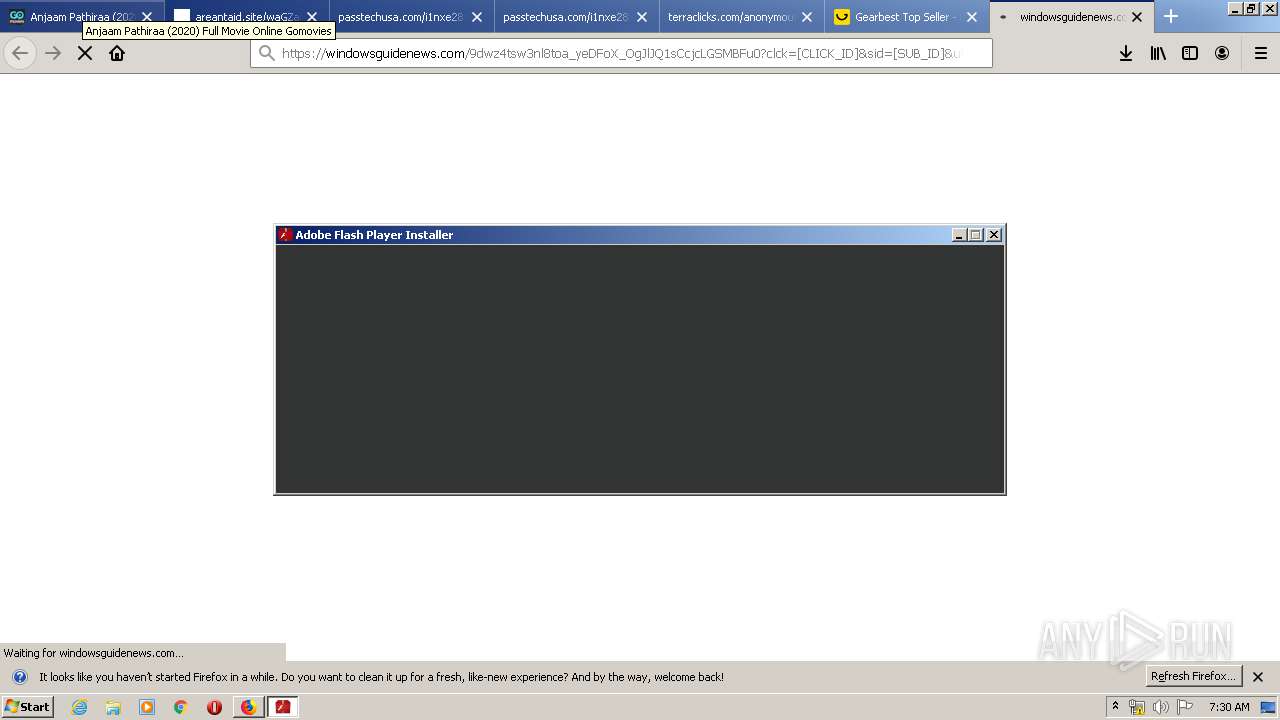Click the 7:30 AM taskbar clock
This screenshot has width=1280, height=720.
click(1229, 707)
